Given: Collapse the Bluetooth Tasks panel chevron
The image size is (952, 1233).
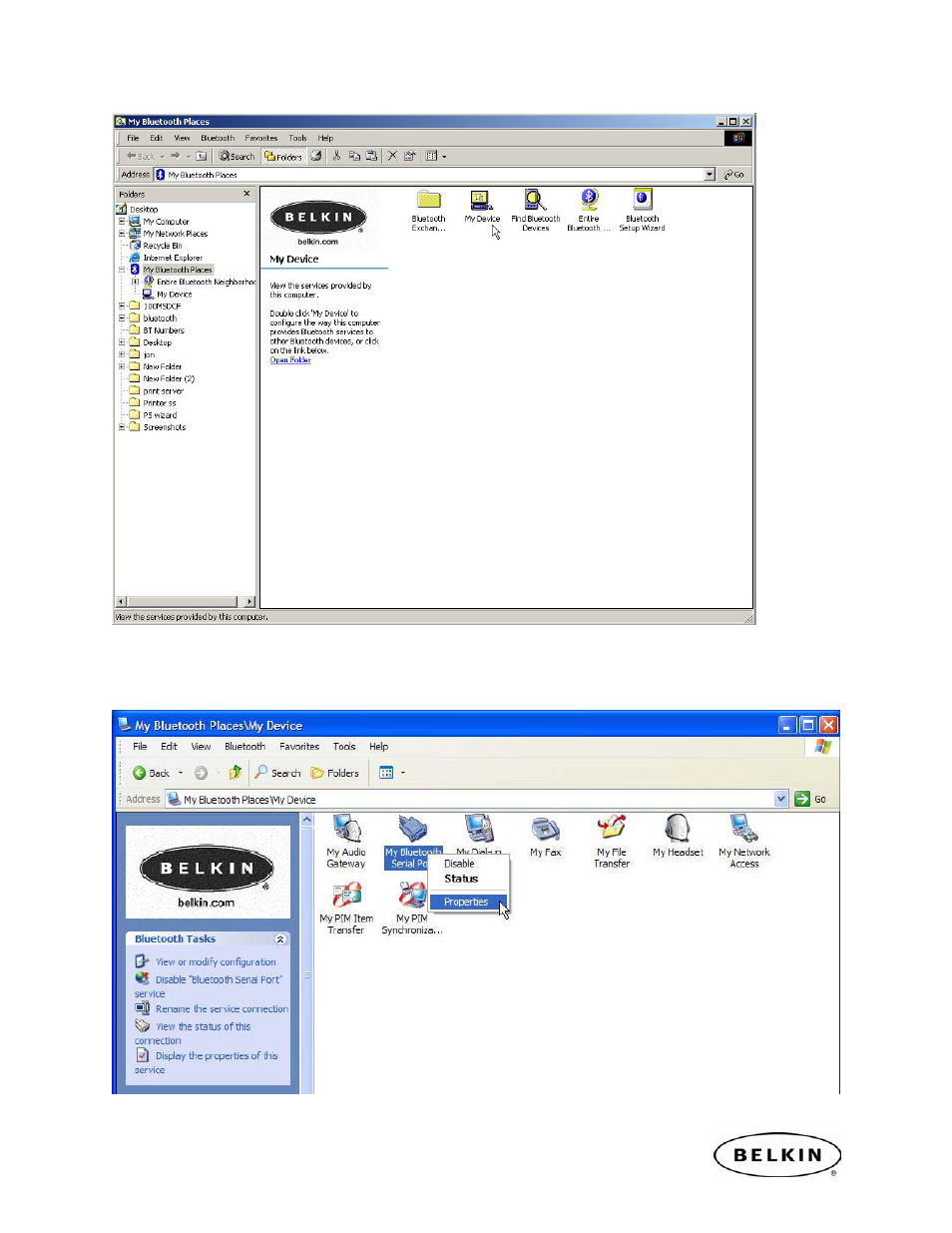Looking at the screenshot, I should pos(280,939).
